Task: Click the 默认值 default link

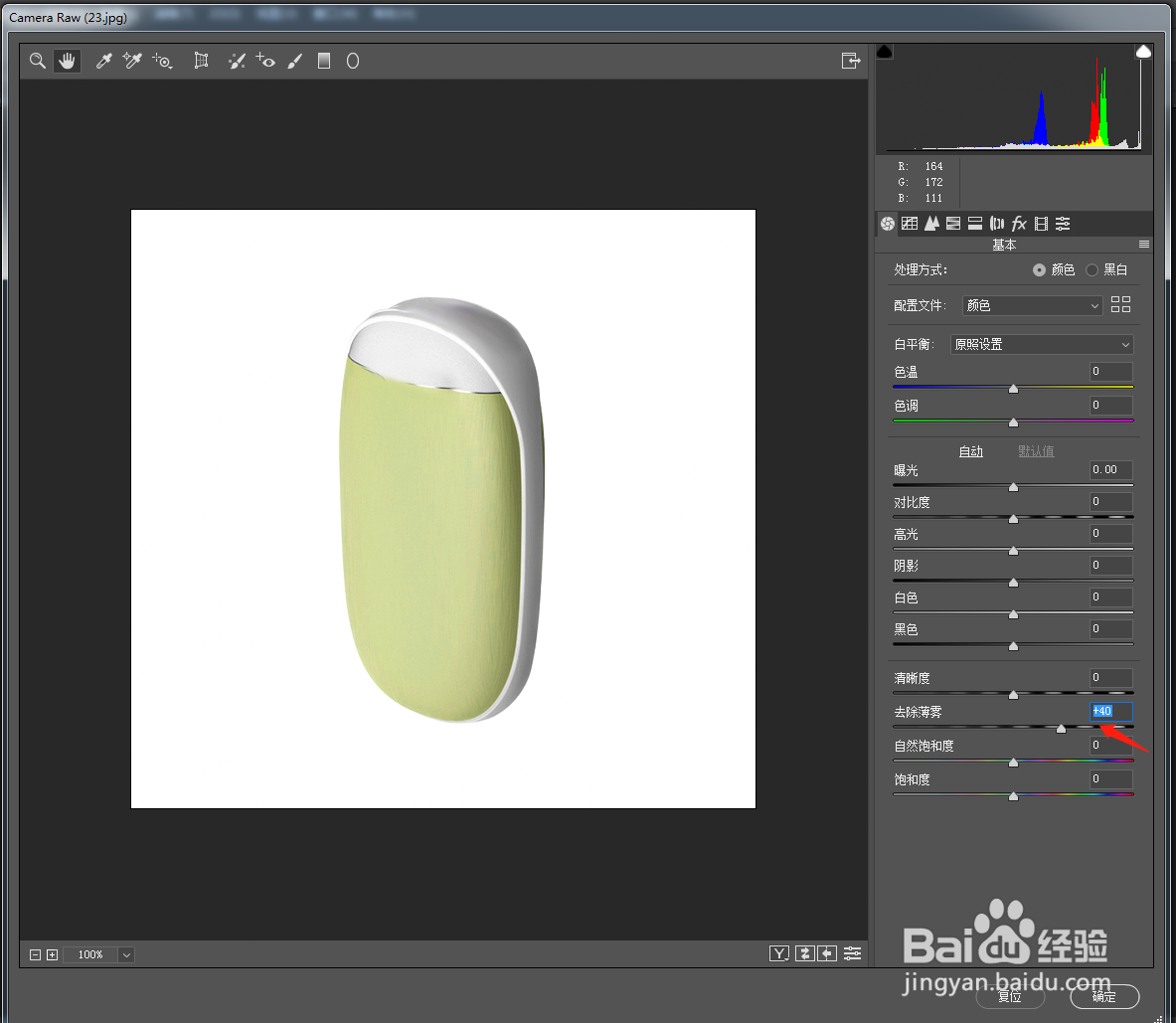Action: click(1036, 451)
